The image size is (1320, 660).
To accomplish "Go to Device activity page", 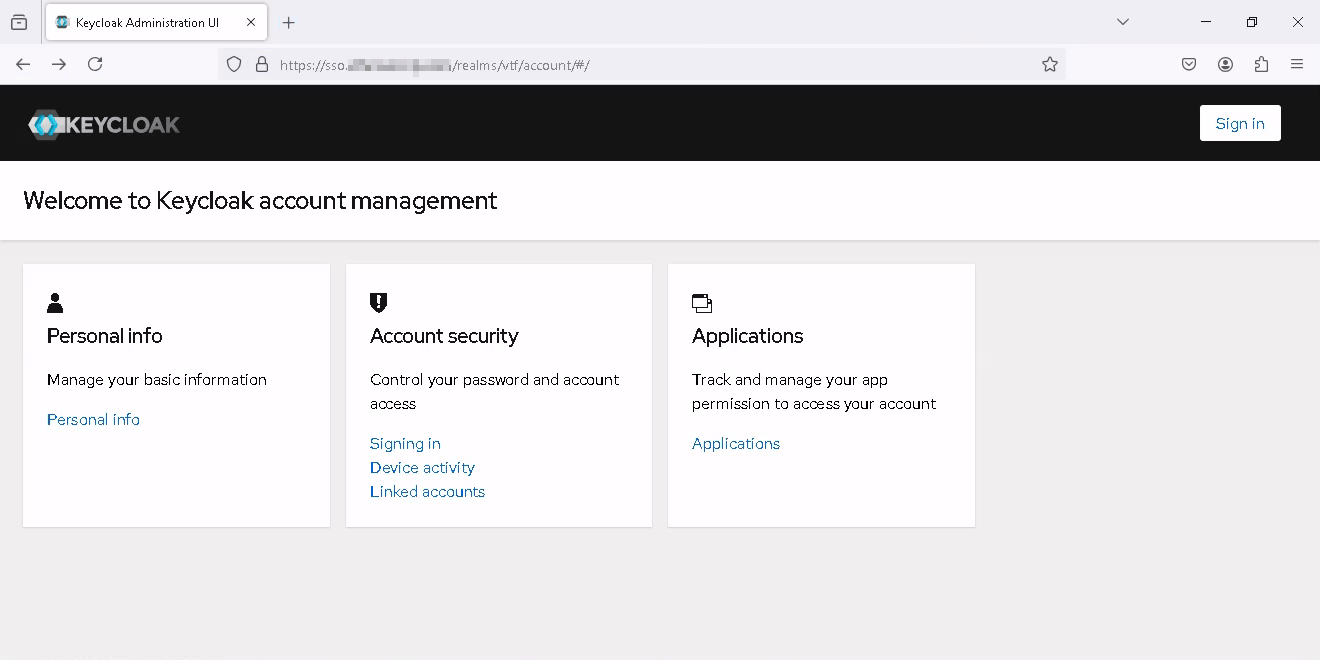I will (422, 468).
